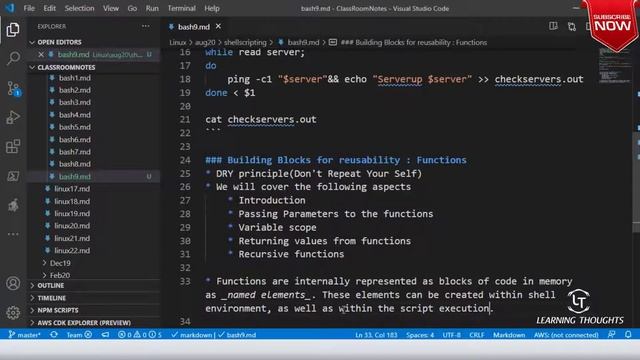Open the Terminal menu
The height and width of the screenshot is (360, 640).
click(x=182, y=8)
